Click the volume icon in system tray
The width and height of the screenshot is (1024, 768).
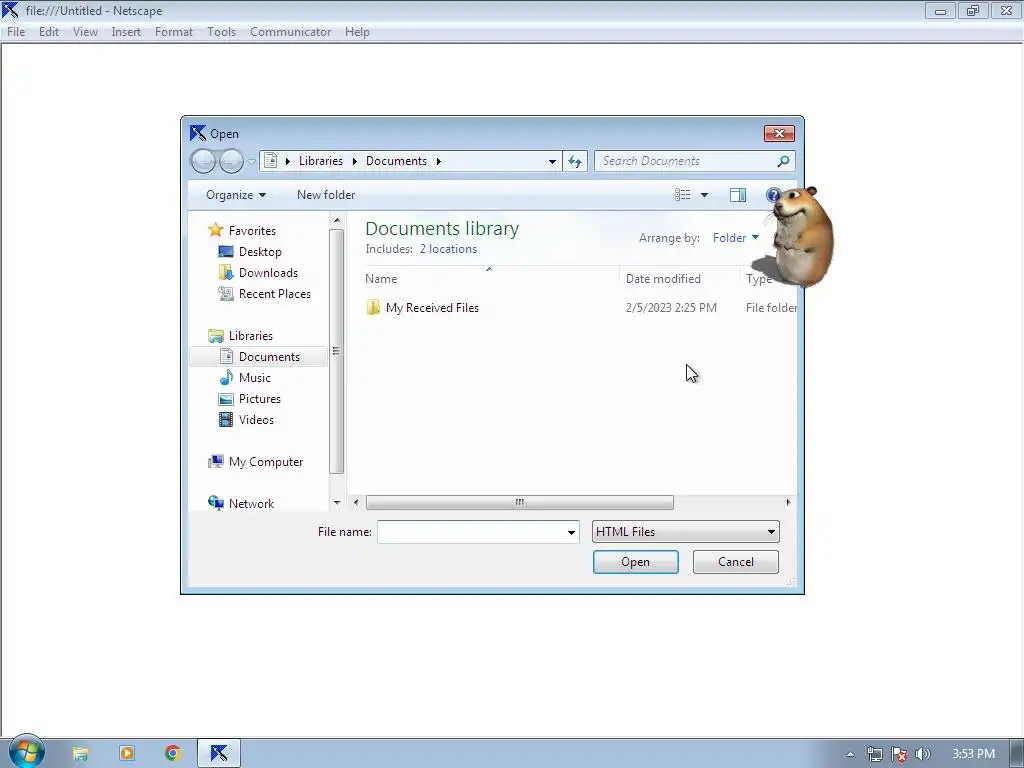pyautogui.click(x=923, y=754)
